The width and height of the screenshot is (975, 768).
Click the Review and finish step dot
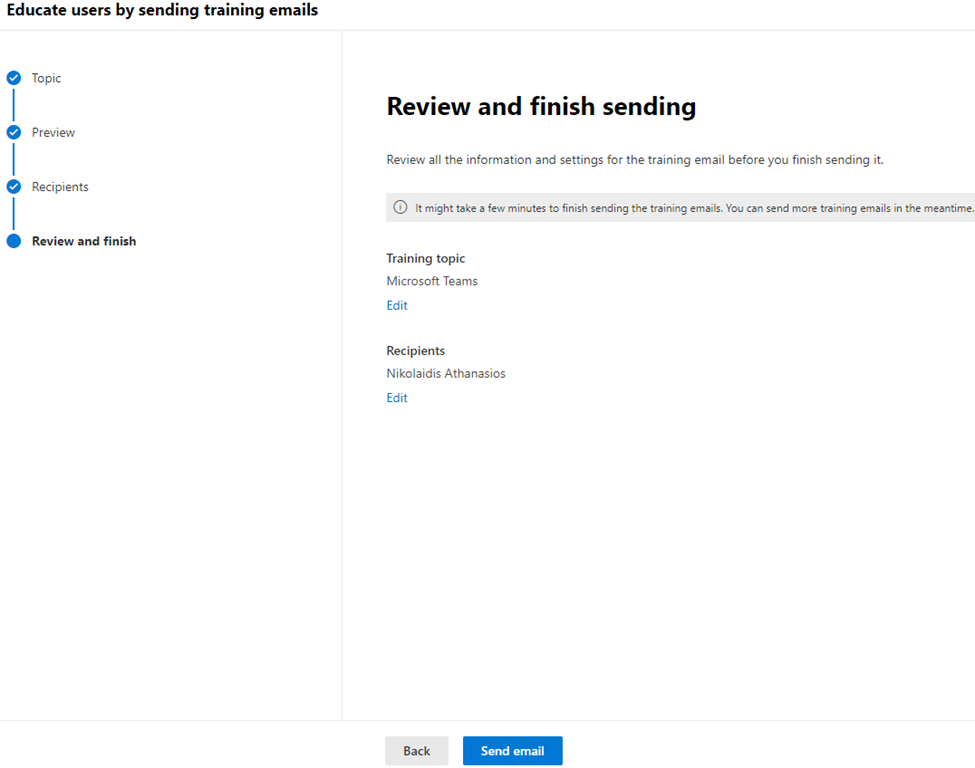click(x=14, y=241)
